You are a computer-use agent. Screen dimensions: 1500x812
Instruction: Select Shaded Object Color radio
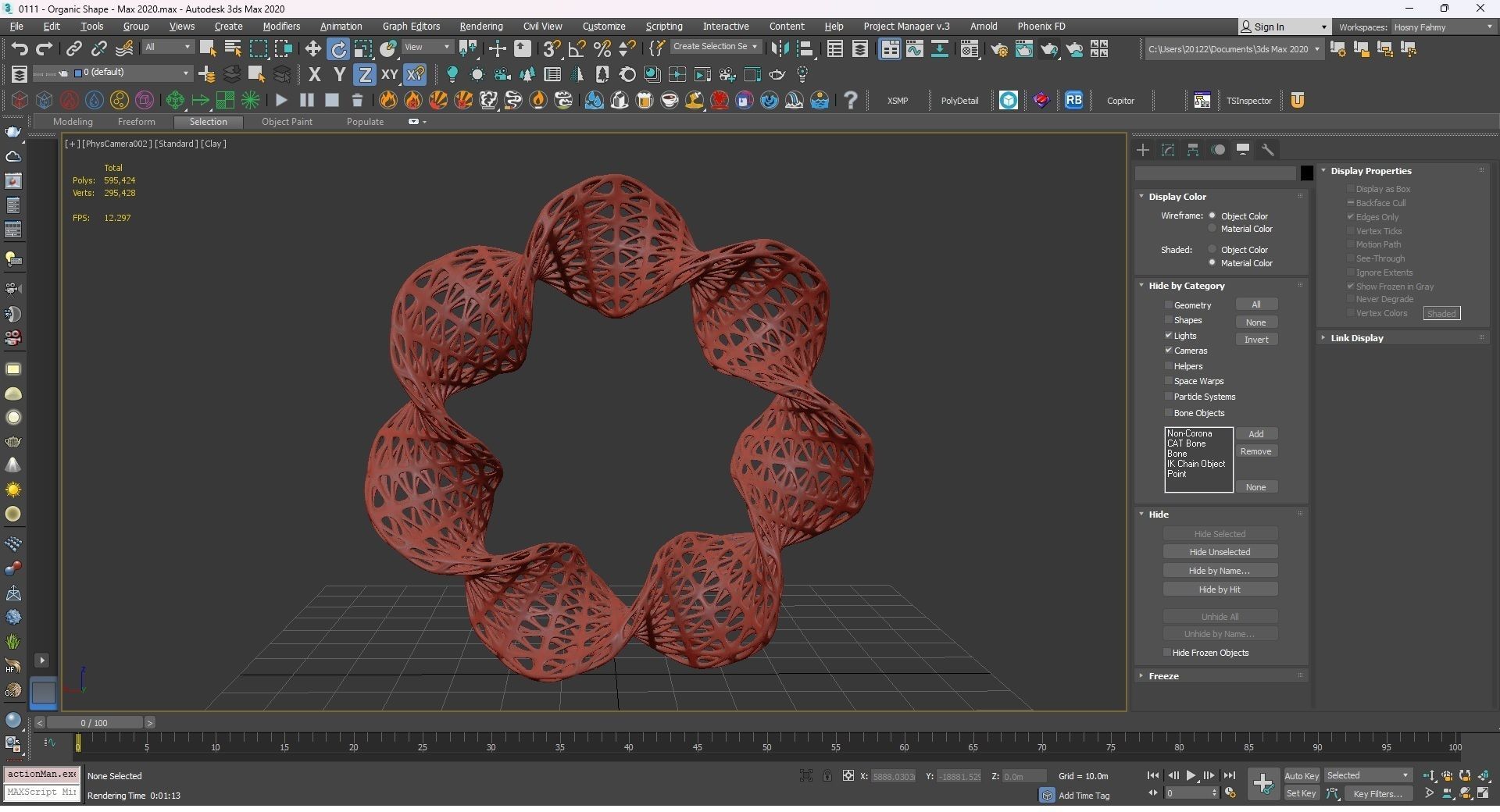(x=1212, y=250)
